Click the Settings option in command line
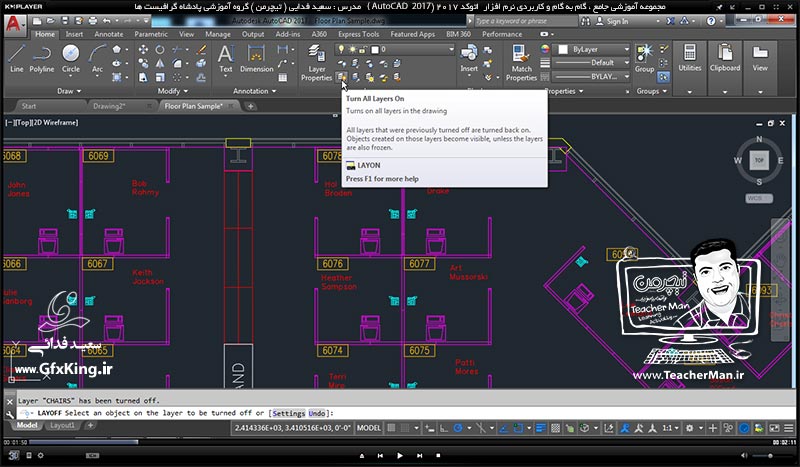Viewport: 800px width, 467px height. coord(289,413)
